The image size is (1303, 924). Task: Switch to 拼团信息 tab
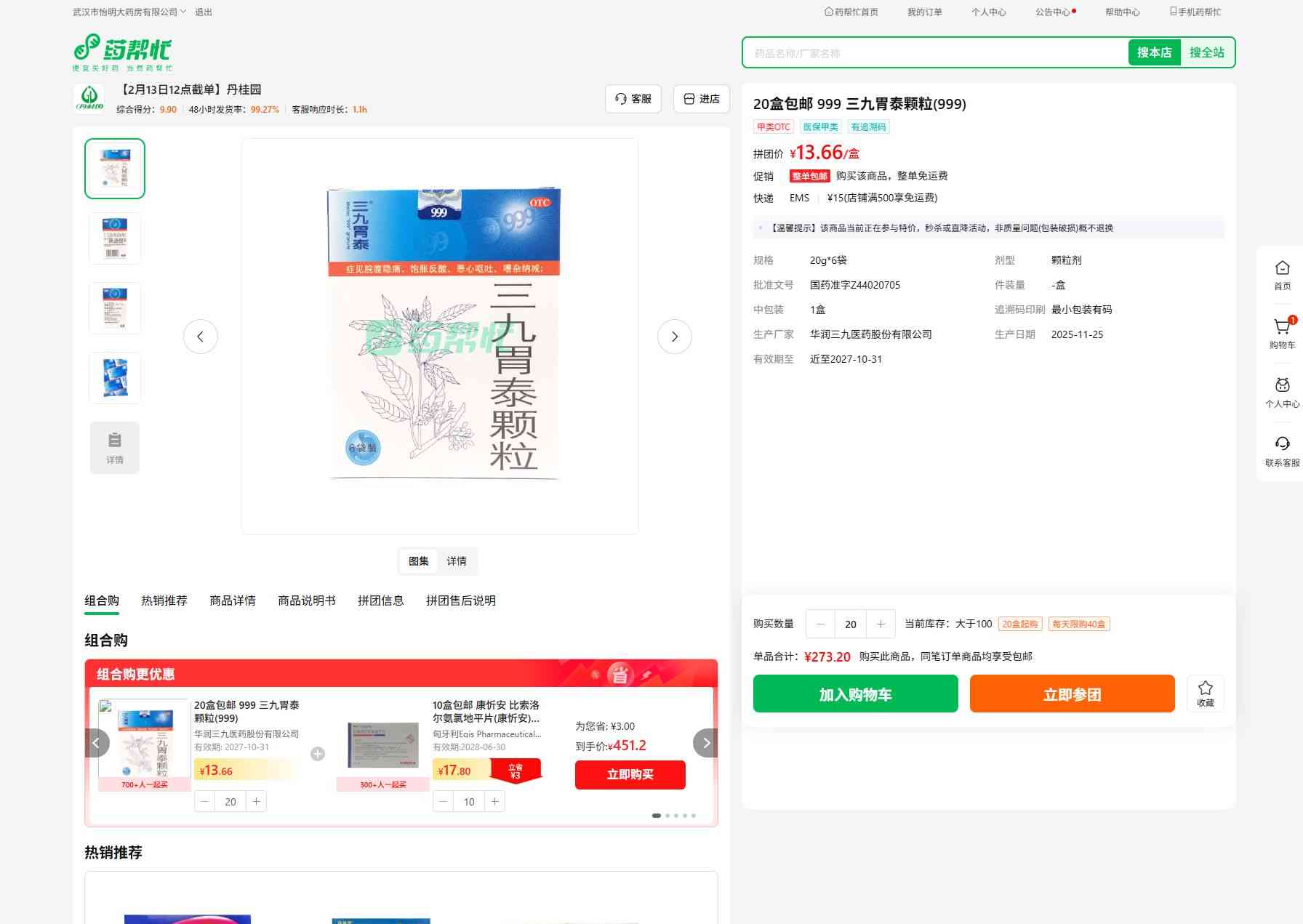coord(380,600)
